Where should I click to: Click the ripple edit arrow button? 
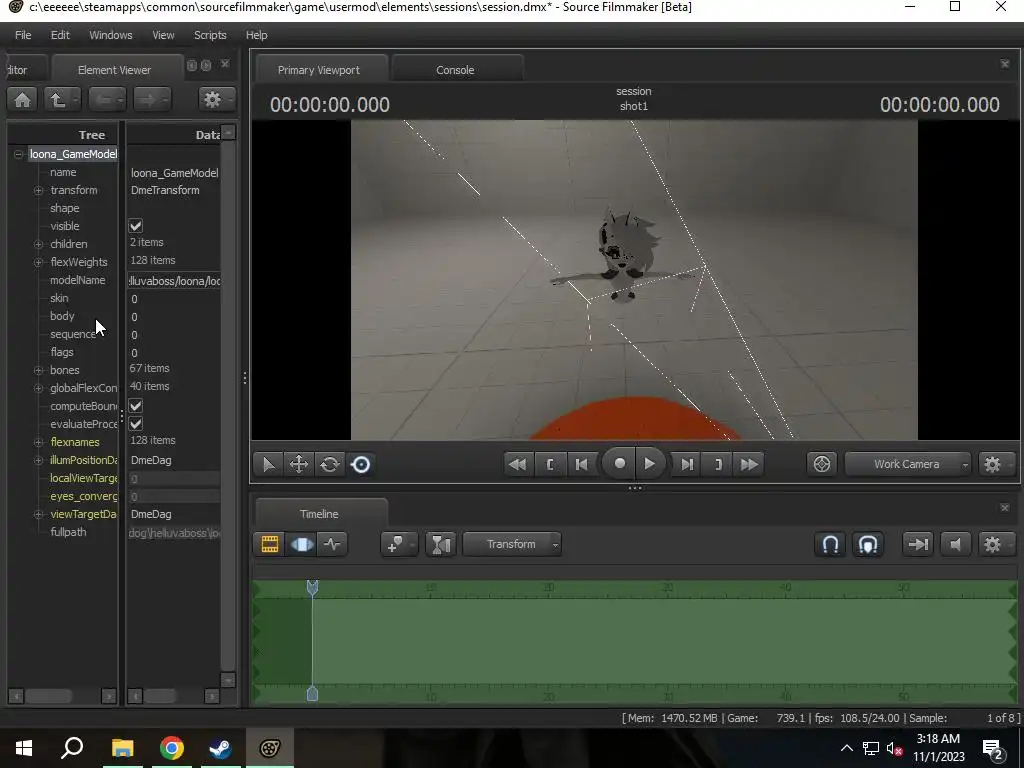918,544
